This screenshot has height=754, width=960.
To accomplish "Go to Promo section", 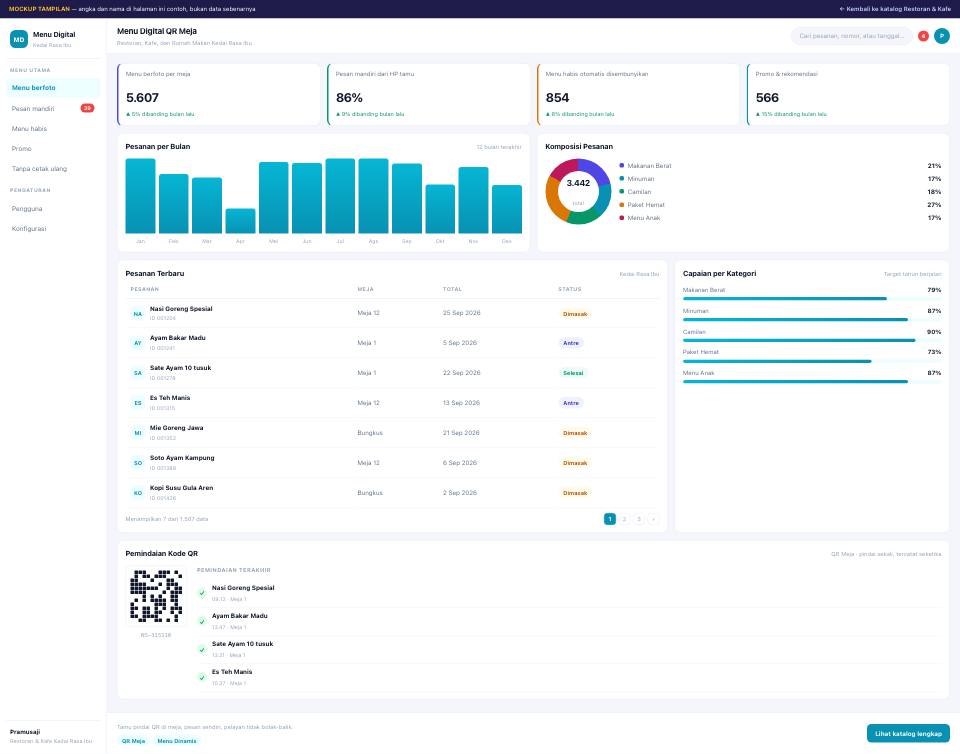I will 53,149.
